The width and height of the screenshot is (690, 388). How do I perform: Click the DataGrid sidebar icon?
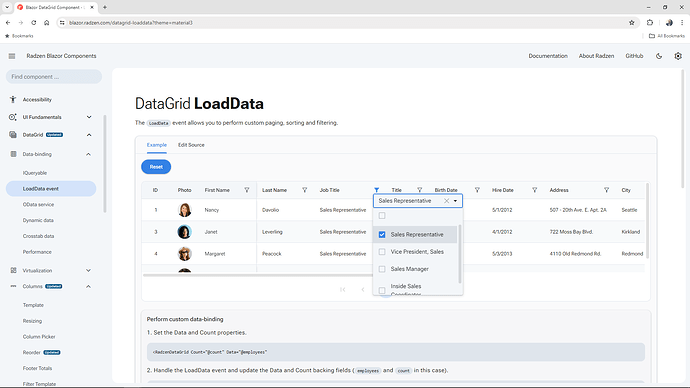click(x=13, y=135)
